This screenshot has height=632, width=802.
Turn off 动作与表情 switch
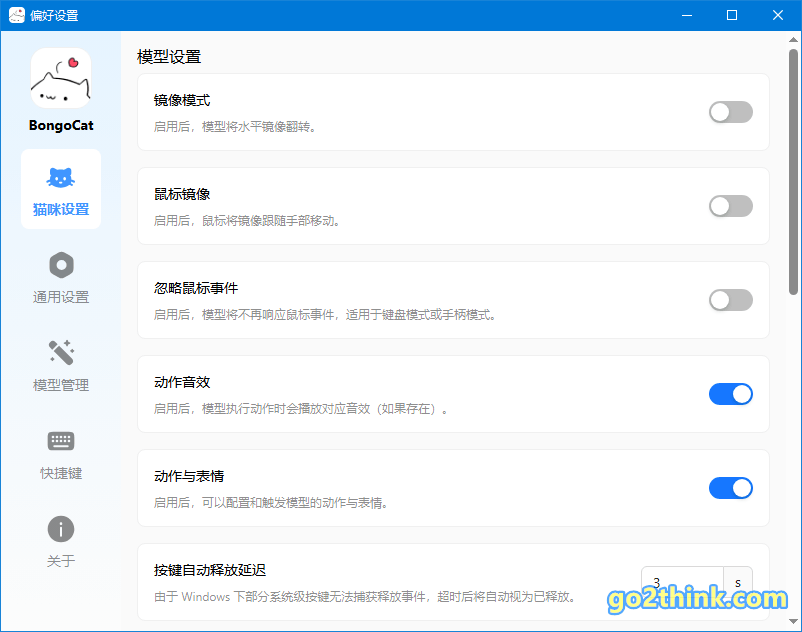coord(730,488)
